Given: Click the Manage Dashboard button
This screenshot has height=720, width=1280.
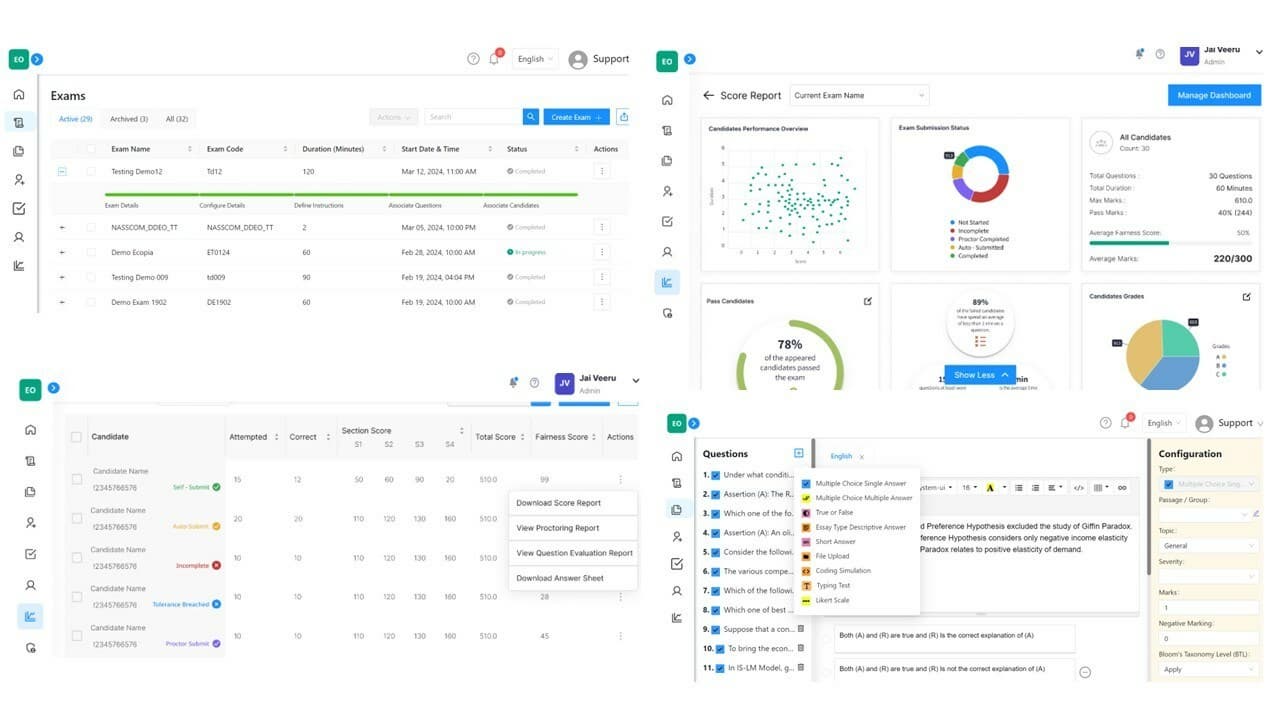Looking at the screenshot, I should pos(1213,96).
